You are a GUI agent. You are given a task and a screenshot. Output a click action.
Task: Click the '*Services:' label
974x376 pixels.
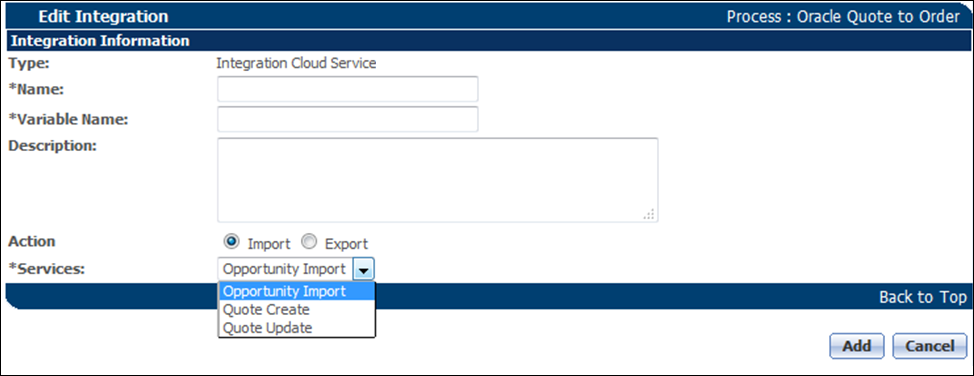[x=47, y=269]
